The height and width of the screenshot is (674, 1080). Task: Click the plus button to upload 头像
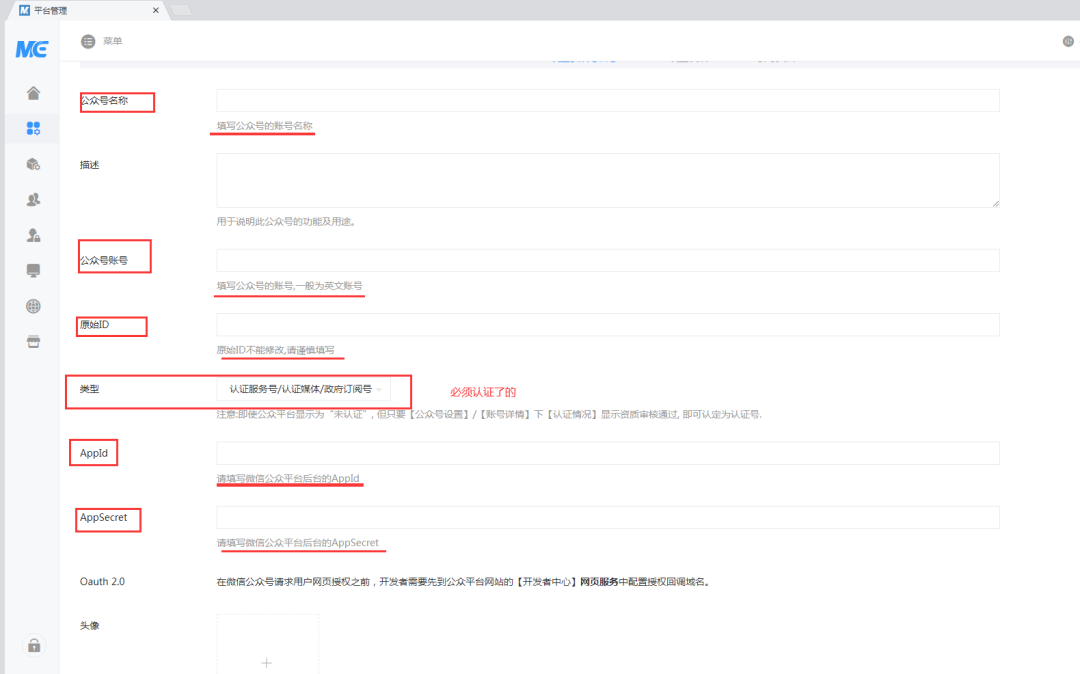[267, 662]
